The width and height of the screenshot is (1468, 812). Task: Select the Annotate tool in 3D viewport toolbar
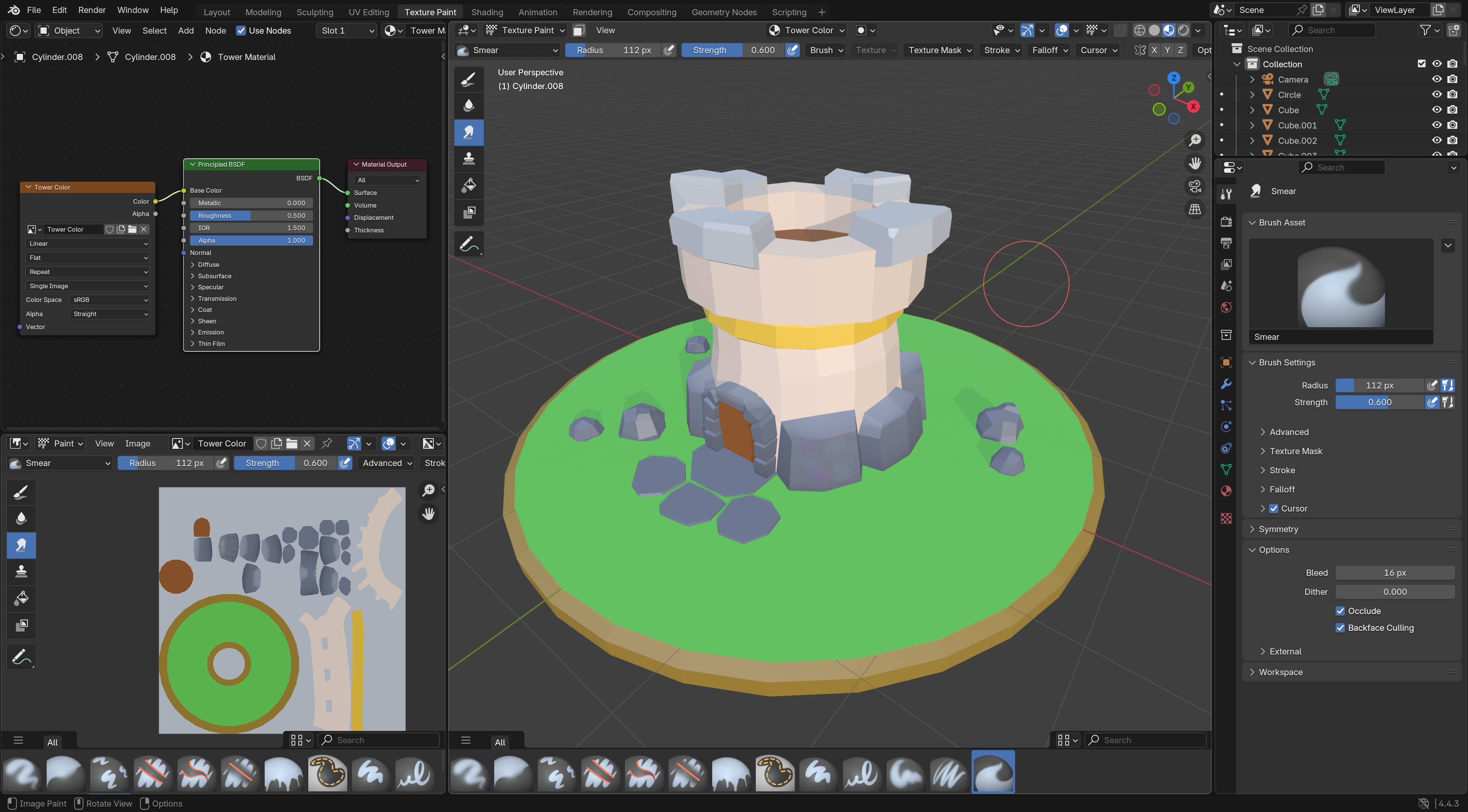click(469, 244)
